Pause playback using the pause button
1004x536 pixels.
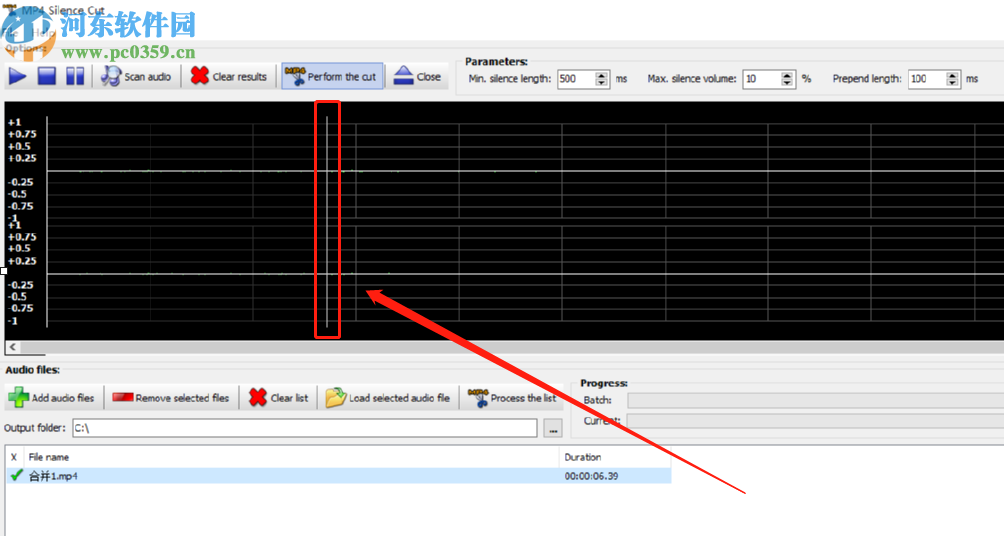point(75,77)
